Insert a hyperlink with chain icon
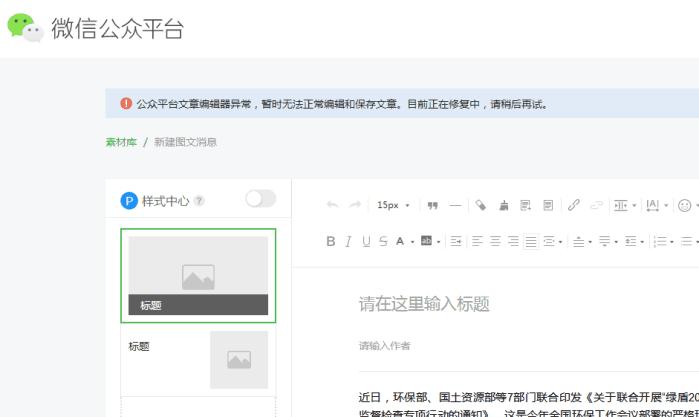This screenshot has height=417, width=699. [573, 205]
